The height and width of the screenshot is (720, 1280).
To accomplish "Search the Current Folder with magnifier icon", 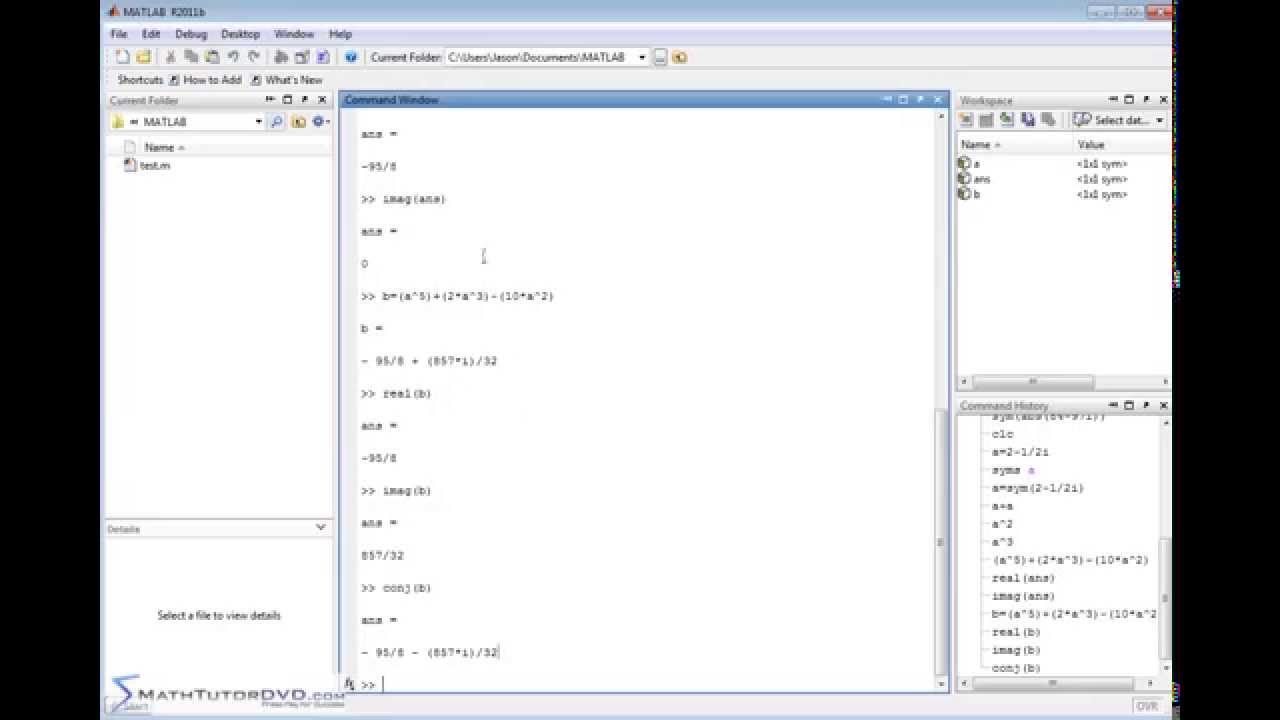I will [277, 122].
